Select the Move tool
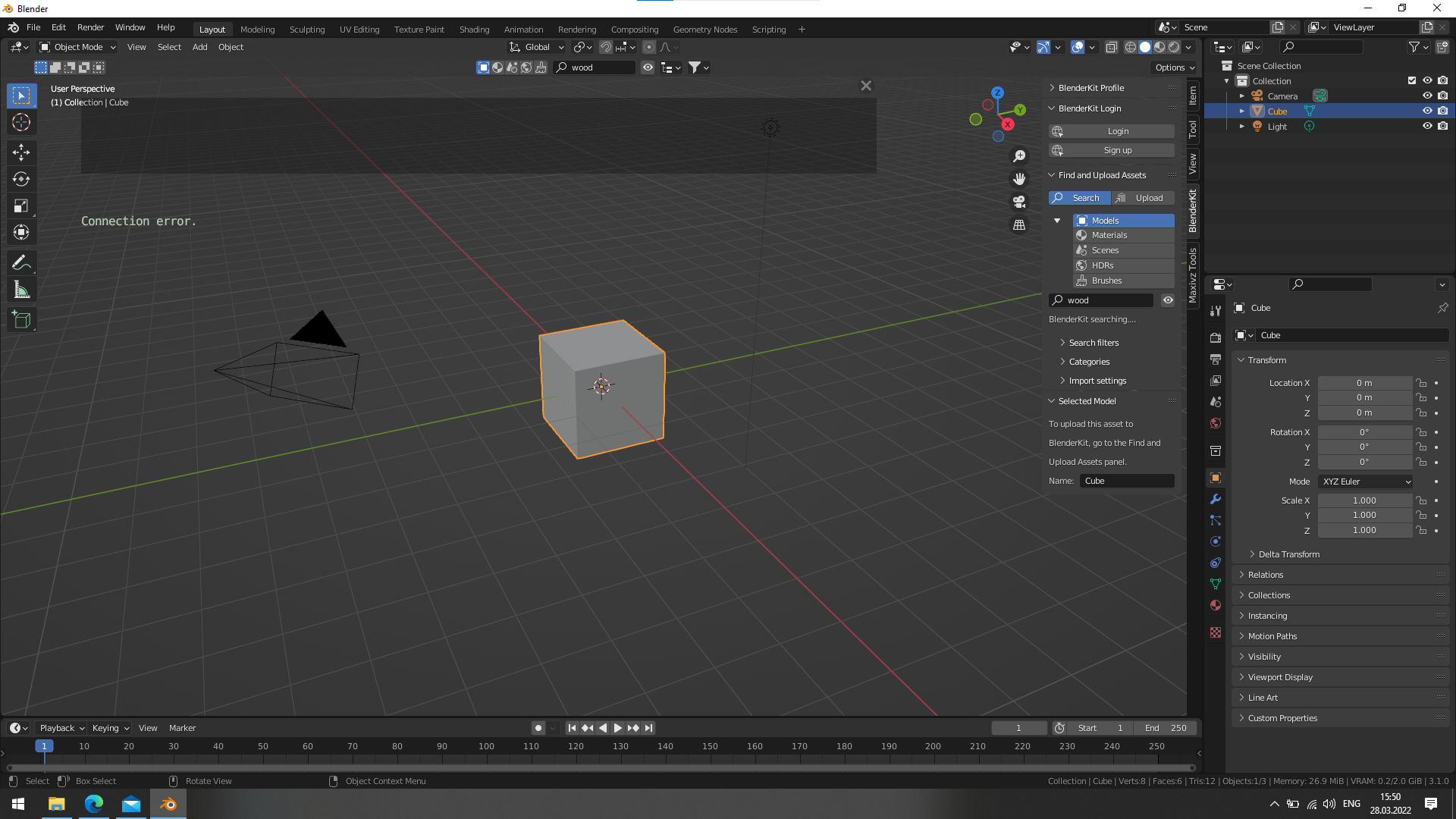This screenshot has width=1456, height=819. 21,152
